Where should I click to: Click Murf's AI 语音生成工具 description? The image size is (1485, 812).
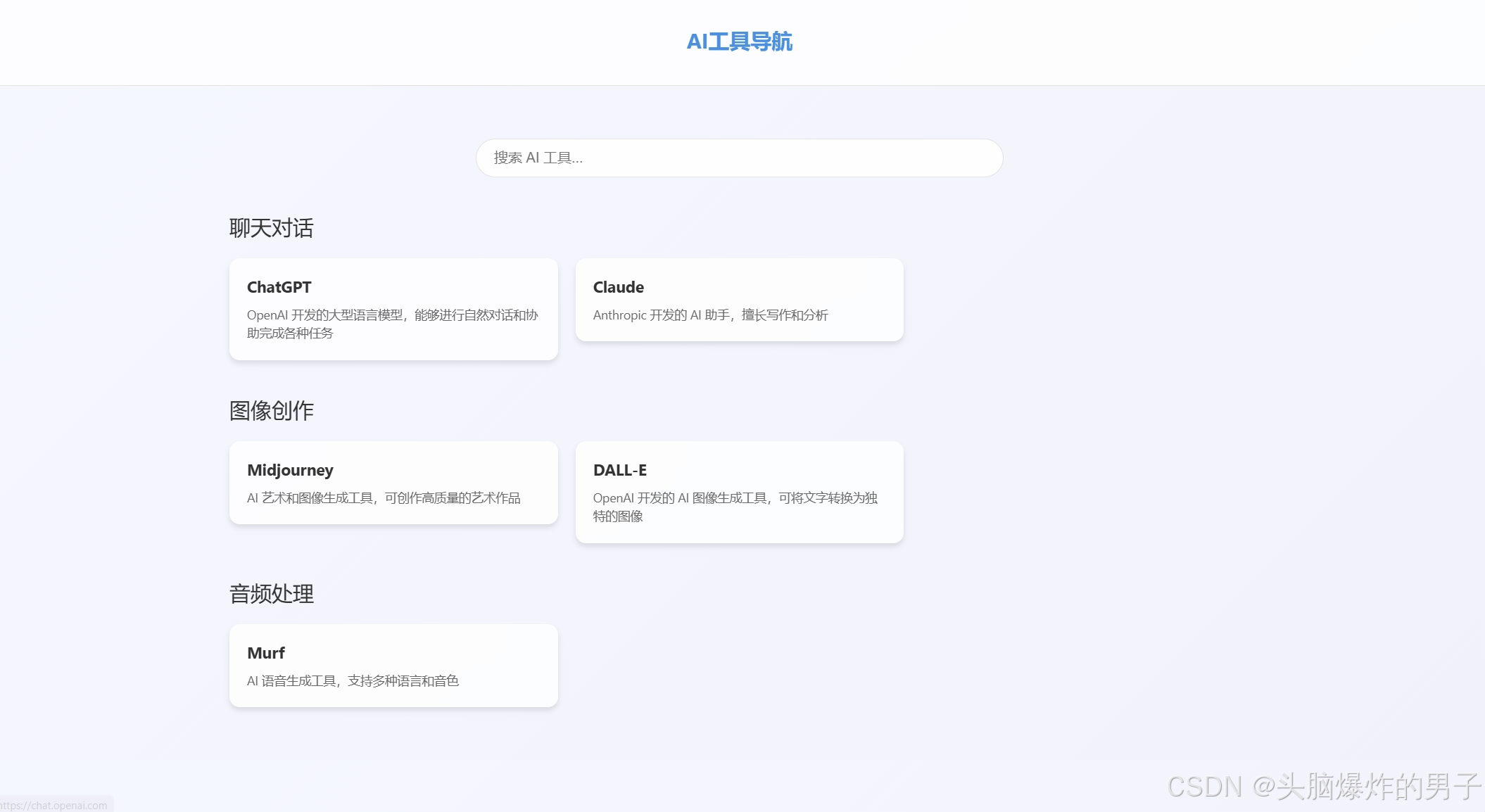click(353, 681)
